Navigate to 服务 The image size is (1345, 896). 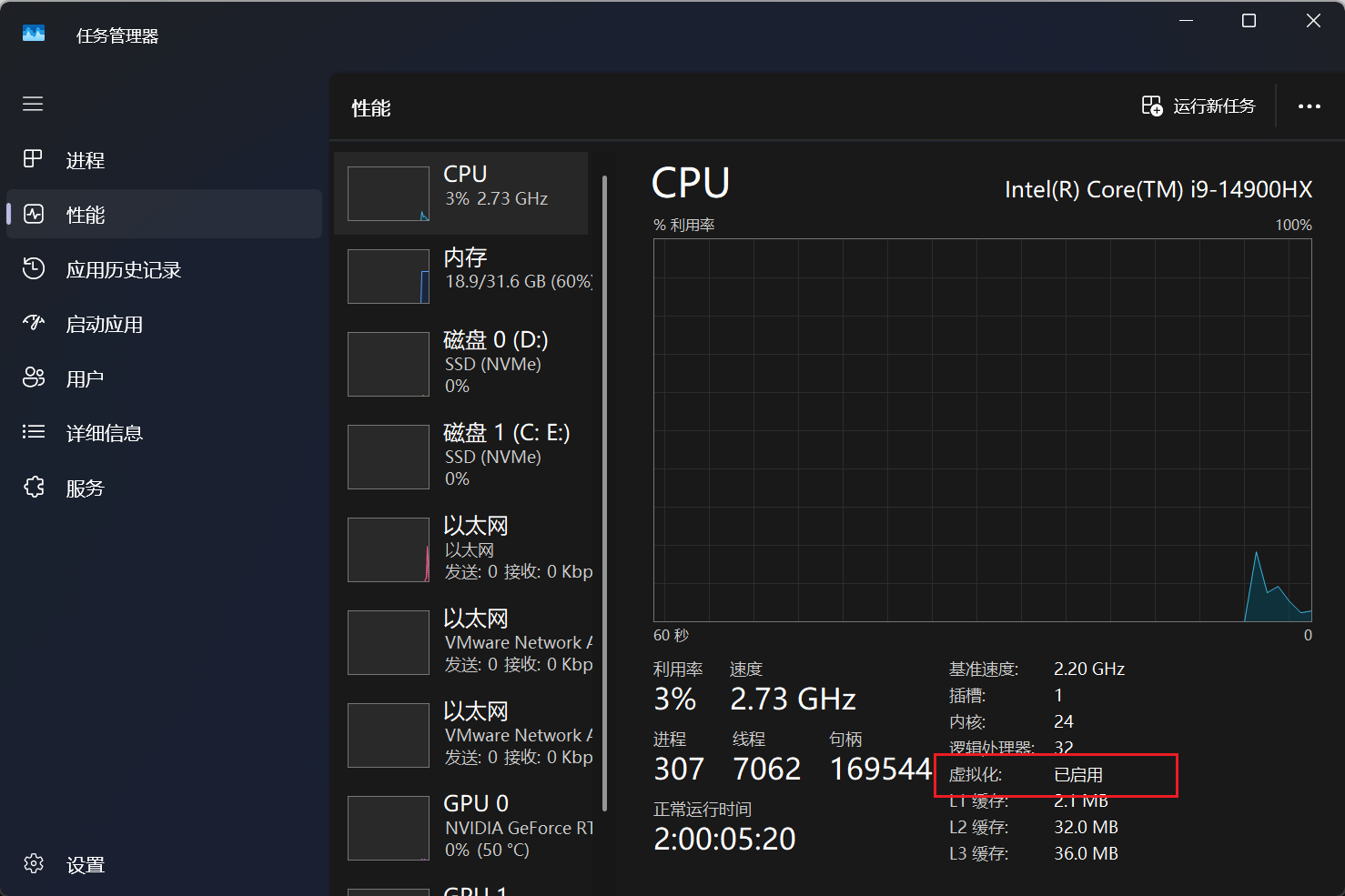coord(164,488)
